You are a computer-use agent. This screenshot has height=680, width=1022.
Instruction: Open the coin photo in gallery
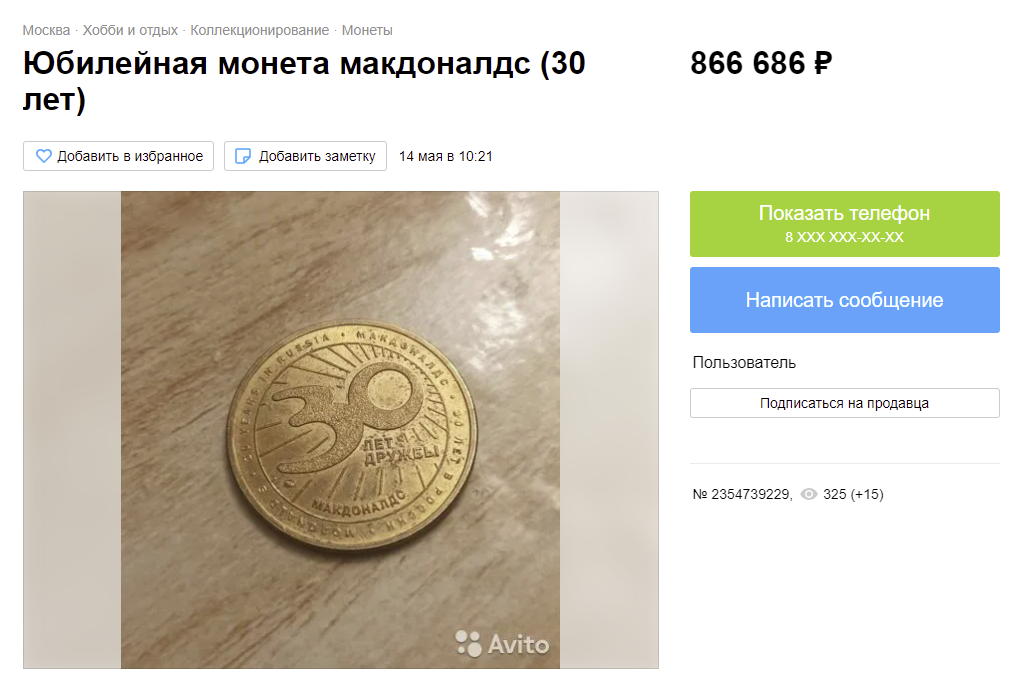(x=340, y=430)
